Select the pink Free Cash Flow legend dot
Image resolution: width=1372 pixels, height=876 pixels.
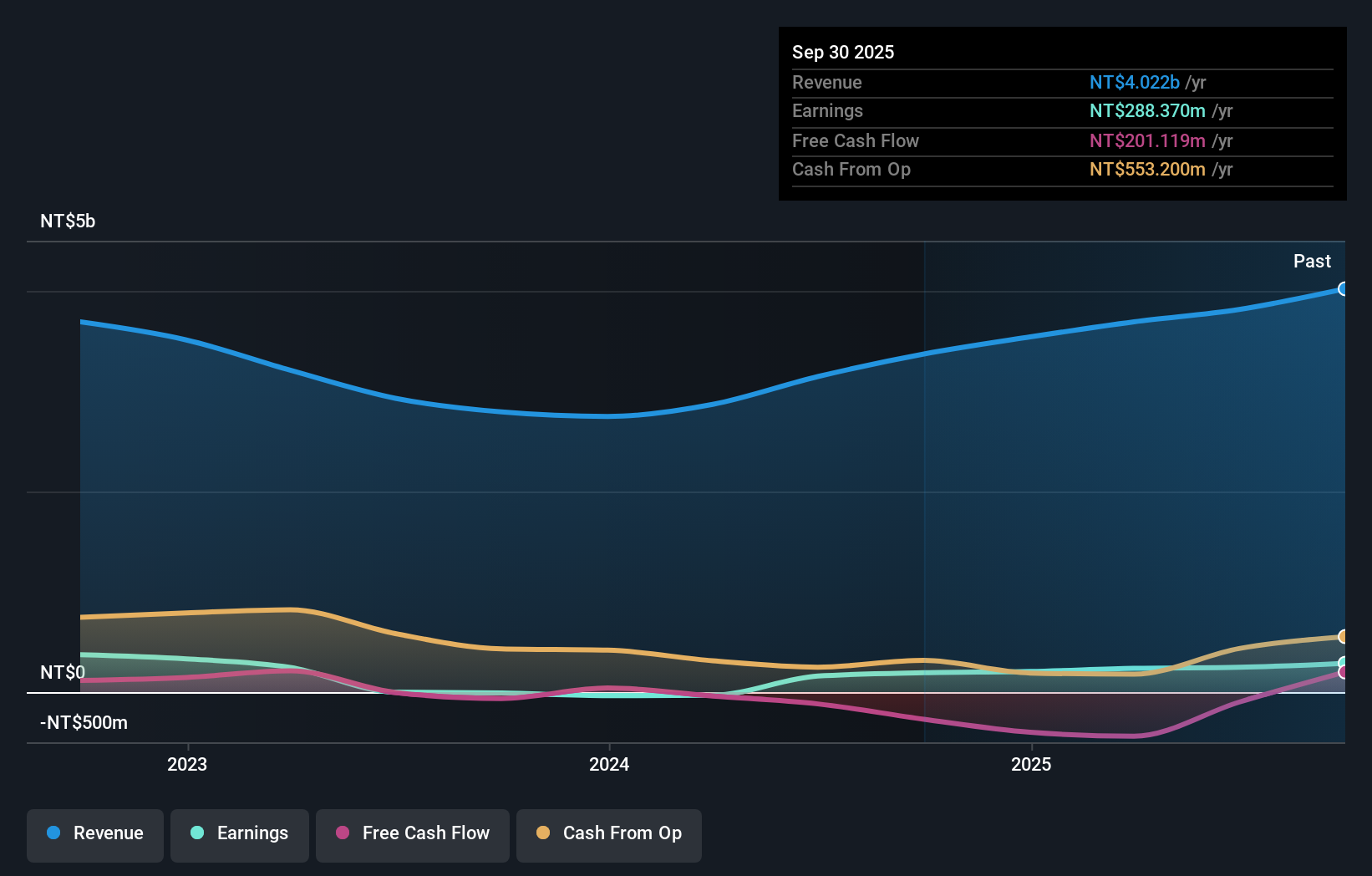(341, 833)
